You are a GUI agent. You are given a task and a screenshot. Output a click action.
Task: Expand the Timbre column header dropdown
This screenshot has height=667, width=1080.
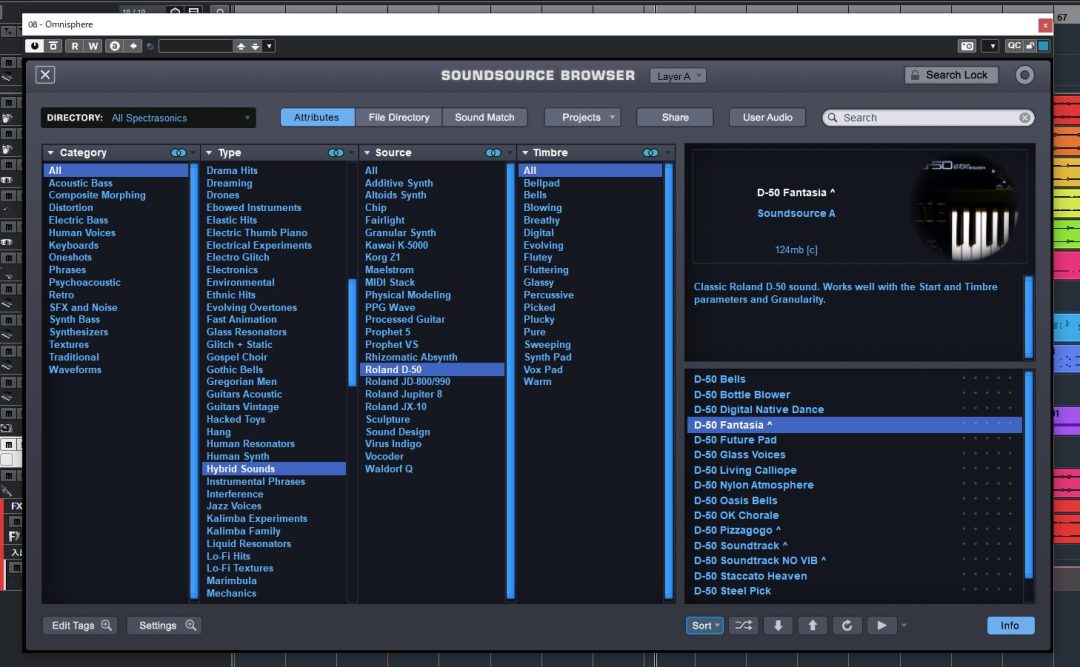point(525,152)
